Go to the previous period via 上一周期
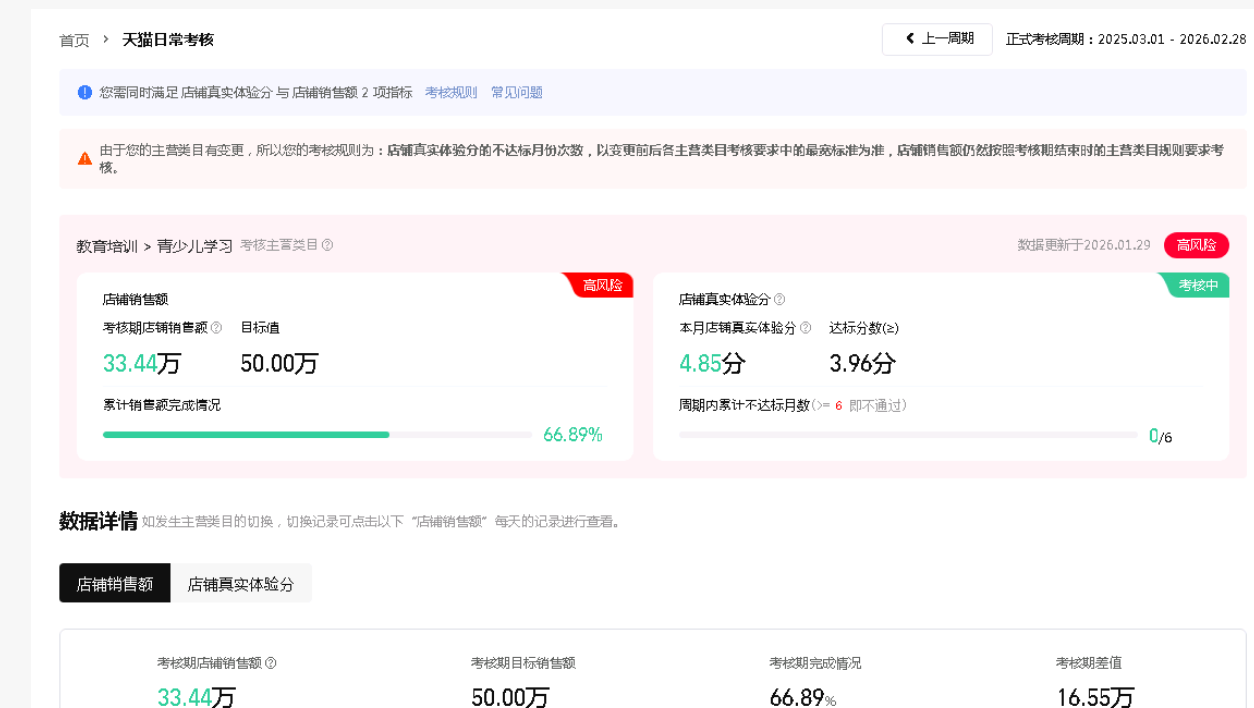The image size is (1254, 708). pyautogui.click(x=937, y=39)
